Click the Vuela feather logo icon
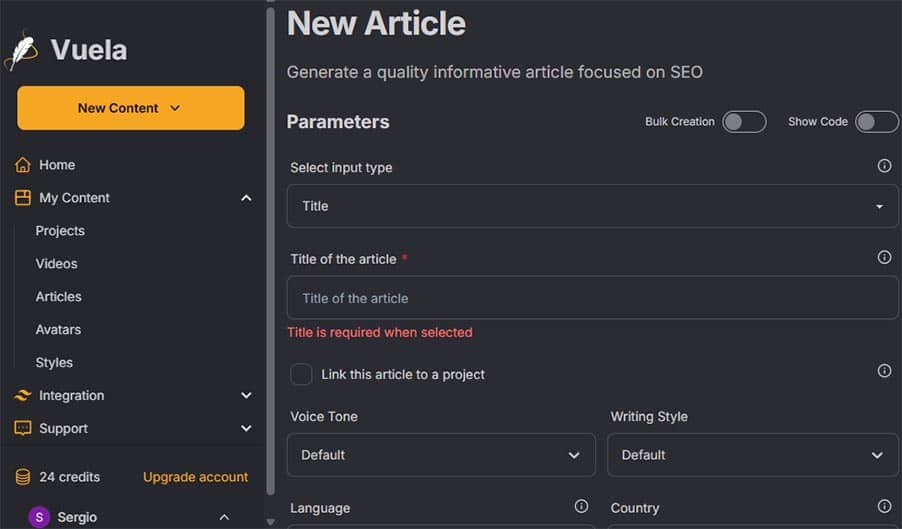902x529 pixels. (22, 51)
